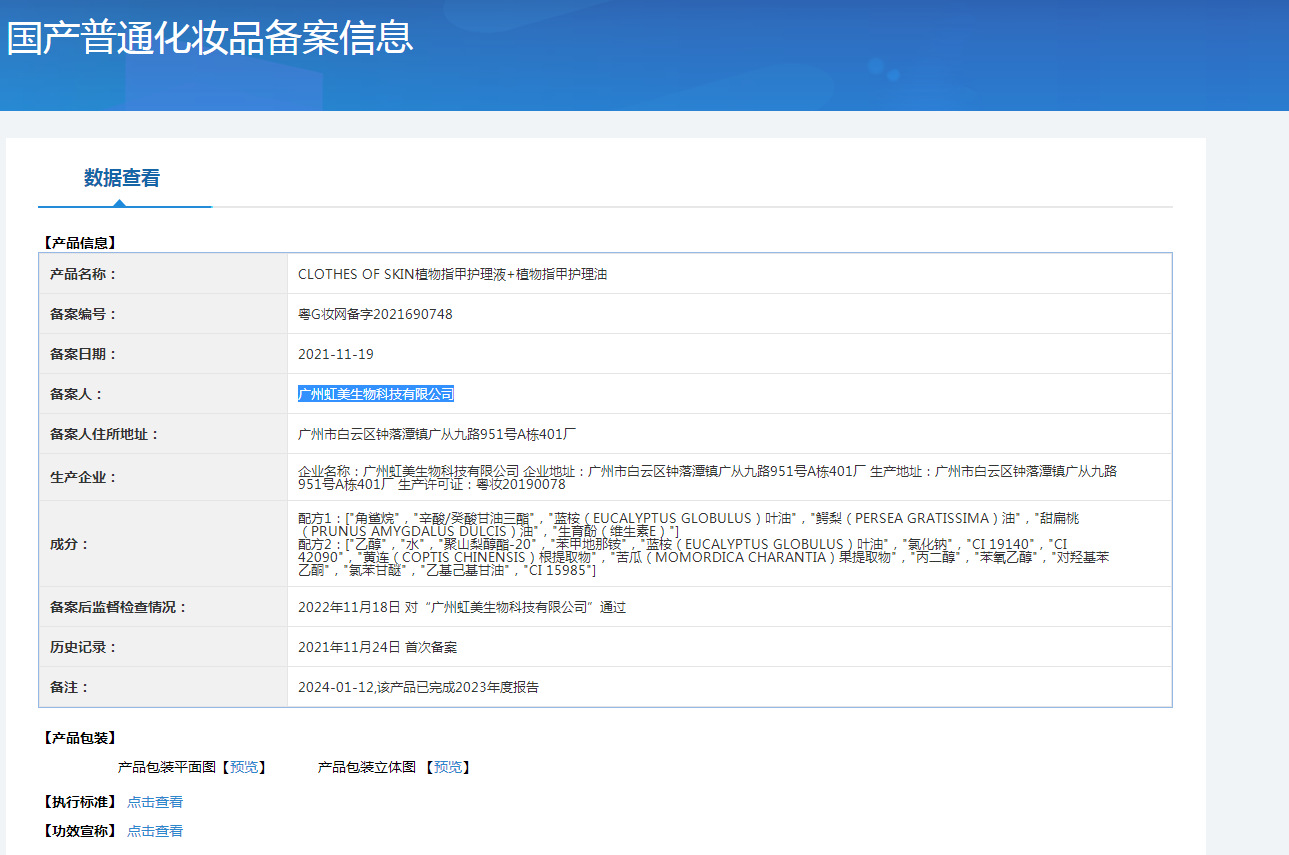The height and width of the screenshot is (855, 1289).
Task: Click the 备案日期 value 2021-11-19
Action: pos(336,354)
